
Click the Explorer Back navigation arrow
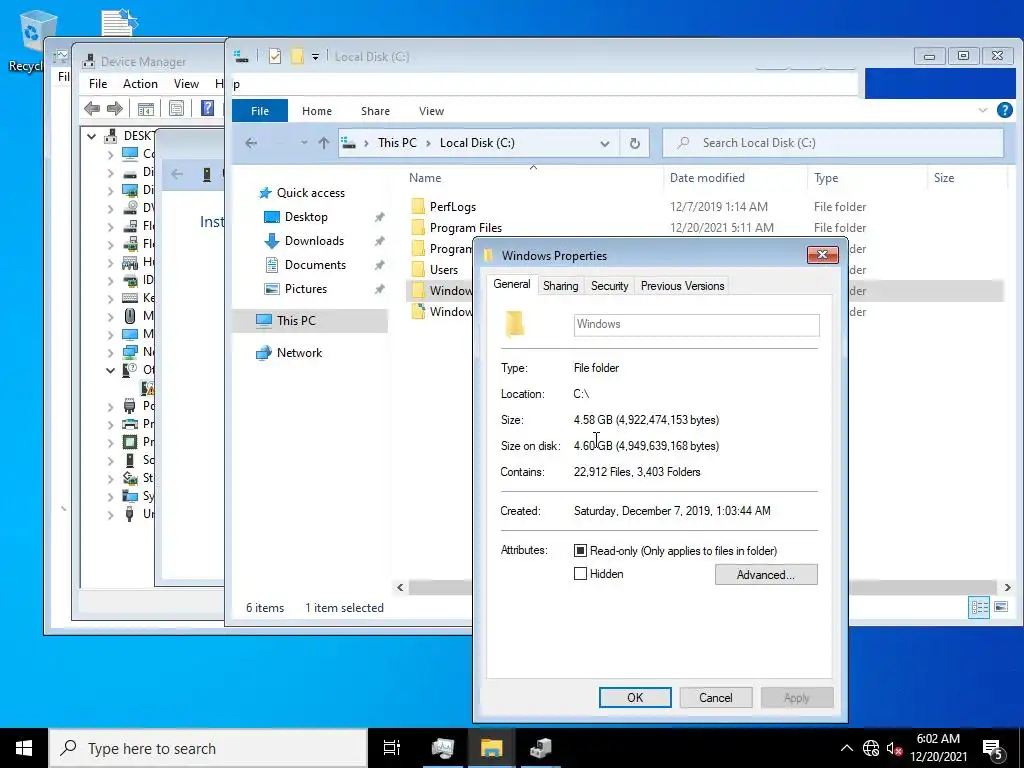pos(251,143)
